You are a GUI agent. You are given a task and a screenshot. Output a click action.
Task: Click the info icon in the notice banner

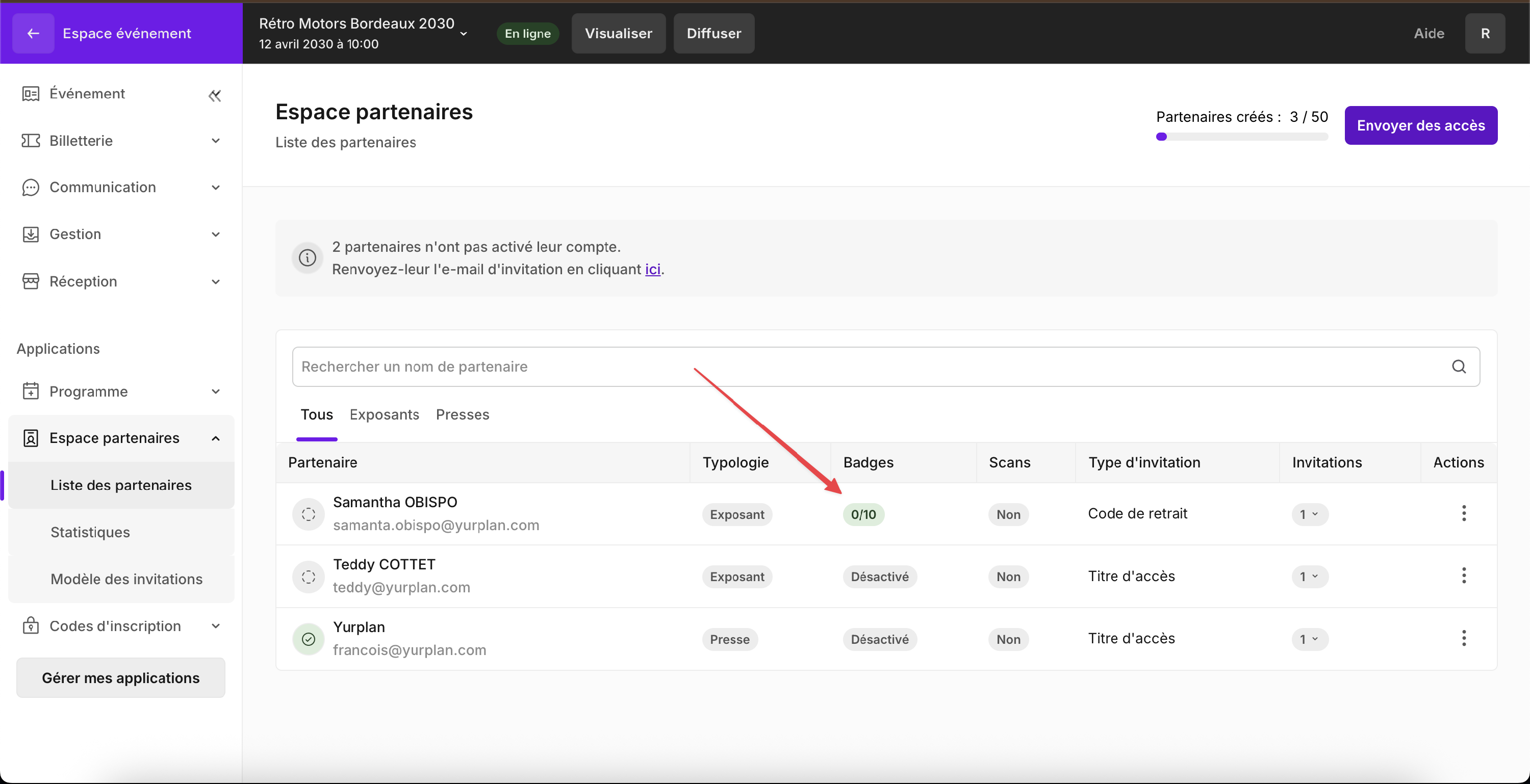pyautogui.click(x=307, y=258)
